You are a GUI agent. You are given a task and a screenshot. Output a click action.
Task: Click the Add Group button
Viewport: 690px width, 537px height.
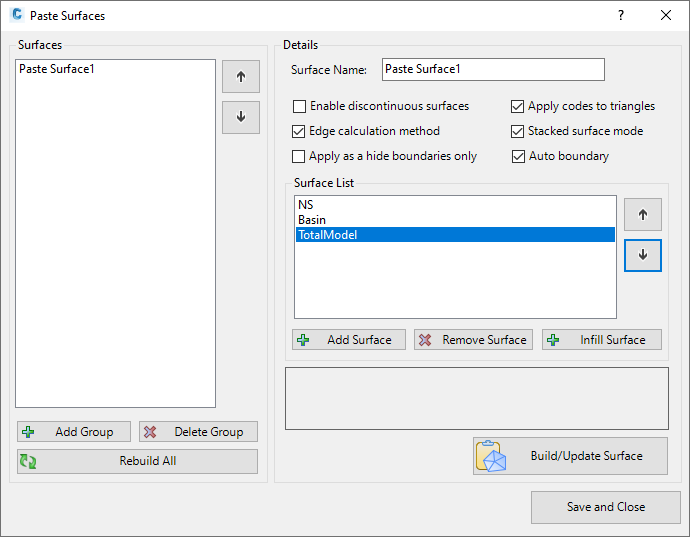point(73,432)
